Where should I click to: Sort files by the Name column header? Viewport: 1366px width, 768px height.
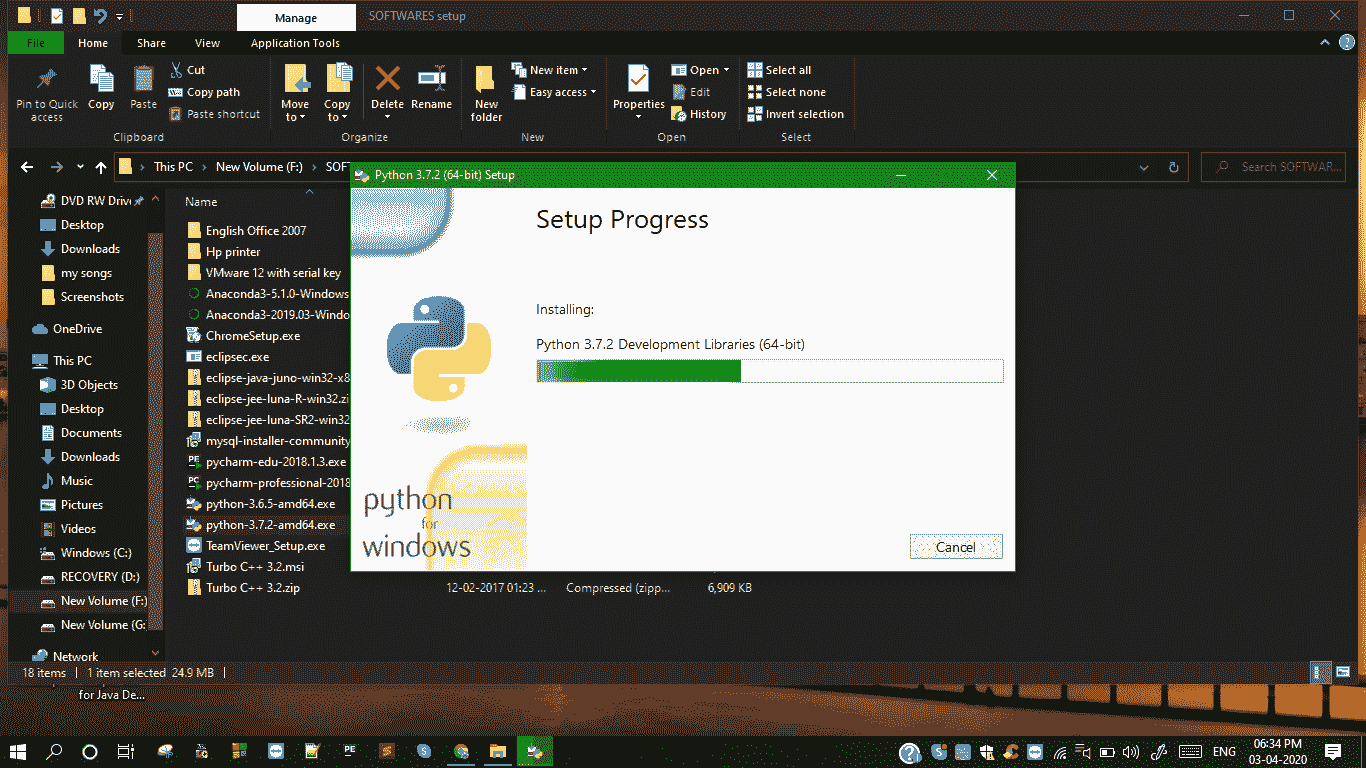(201, 201)
